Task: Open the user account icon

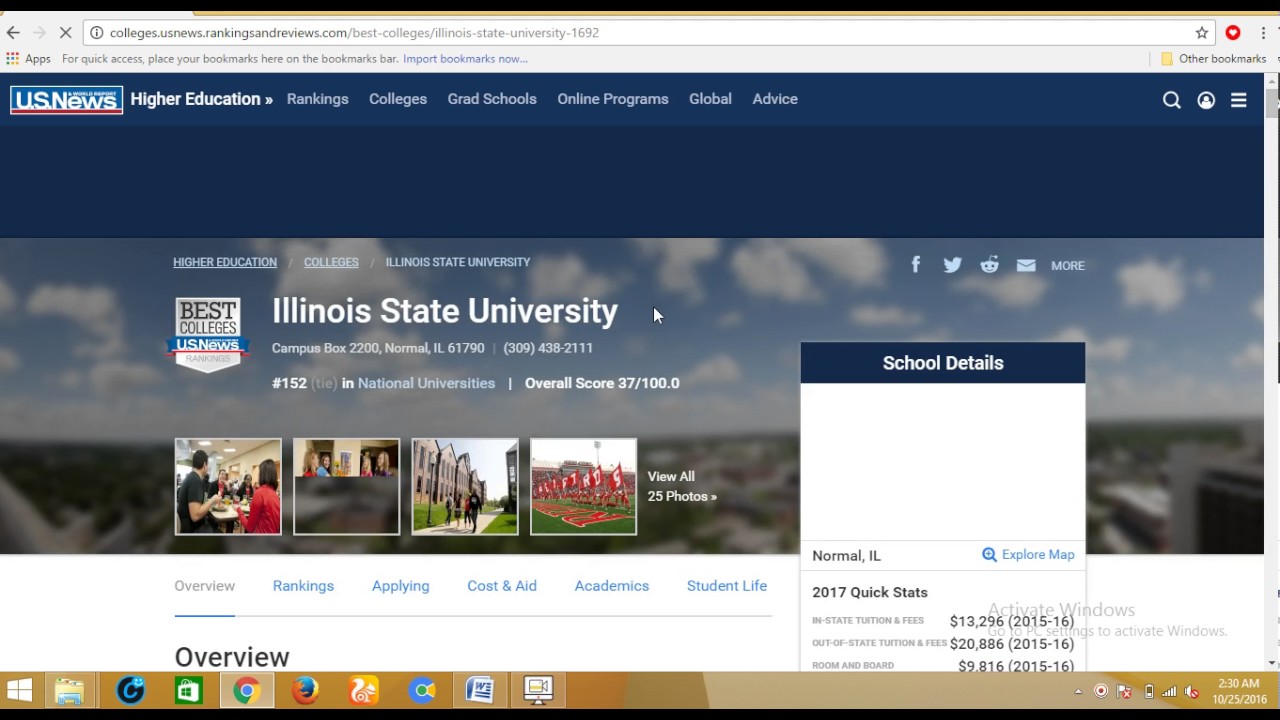Action: tap(1206, 100)
